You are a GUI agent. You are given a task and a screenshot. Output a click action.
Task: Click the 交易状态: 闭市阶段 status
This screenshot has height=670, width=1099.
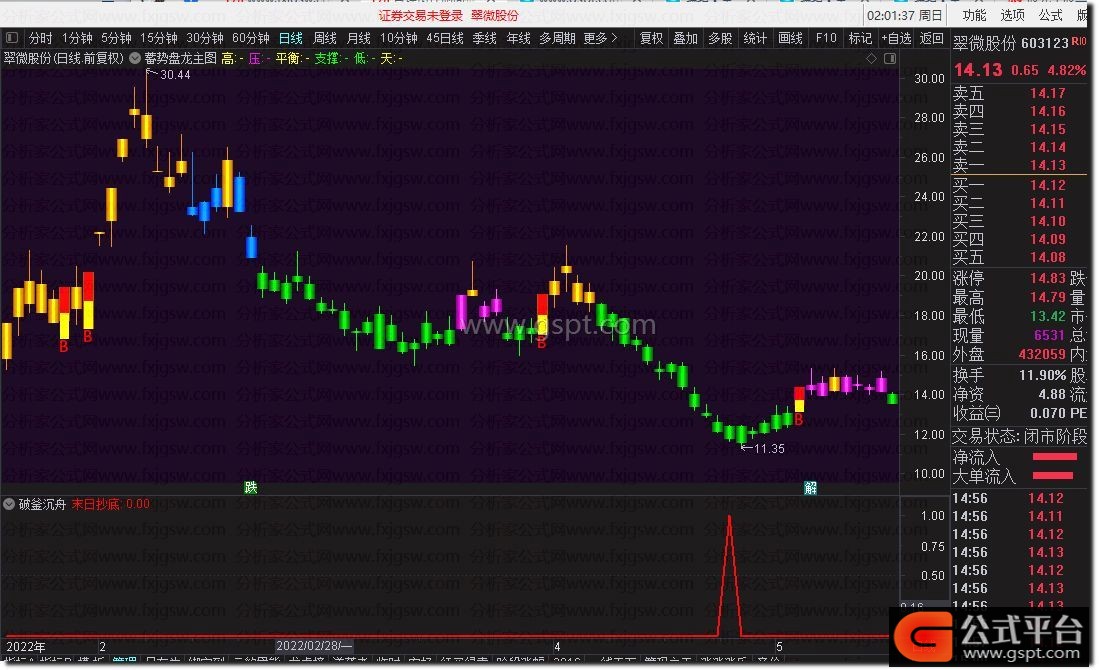(x=1019, y=437)
